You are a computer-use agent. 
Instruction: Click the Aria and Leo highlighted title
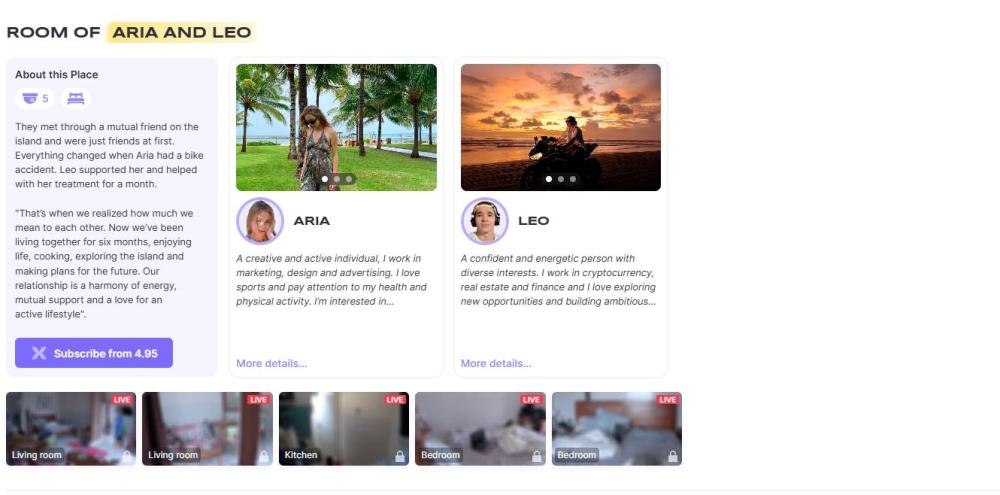click(181, 32)
